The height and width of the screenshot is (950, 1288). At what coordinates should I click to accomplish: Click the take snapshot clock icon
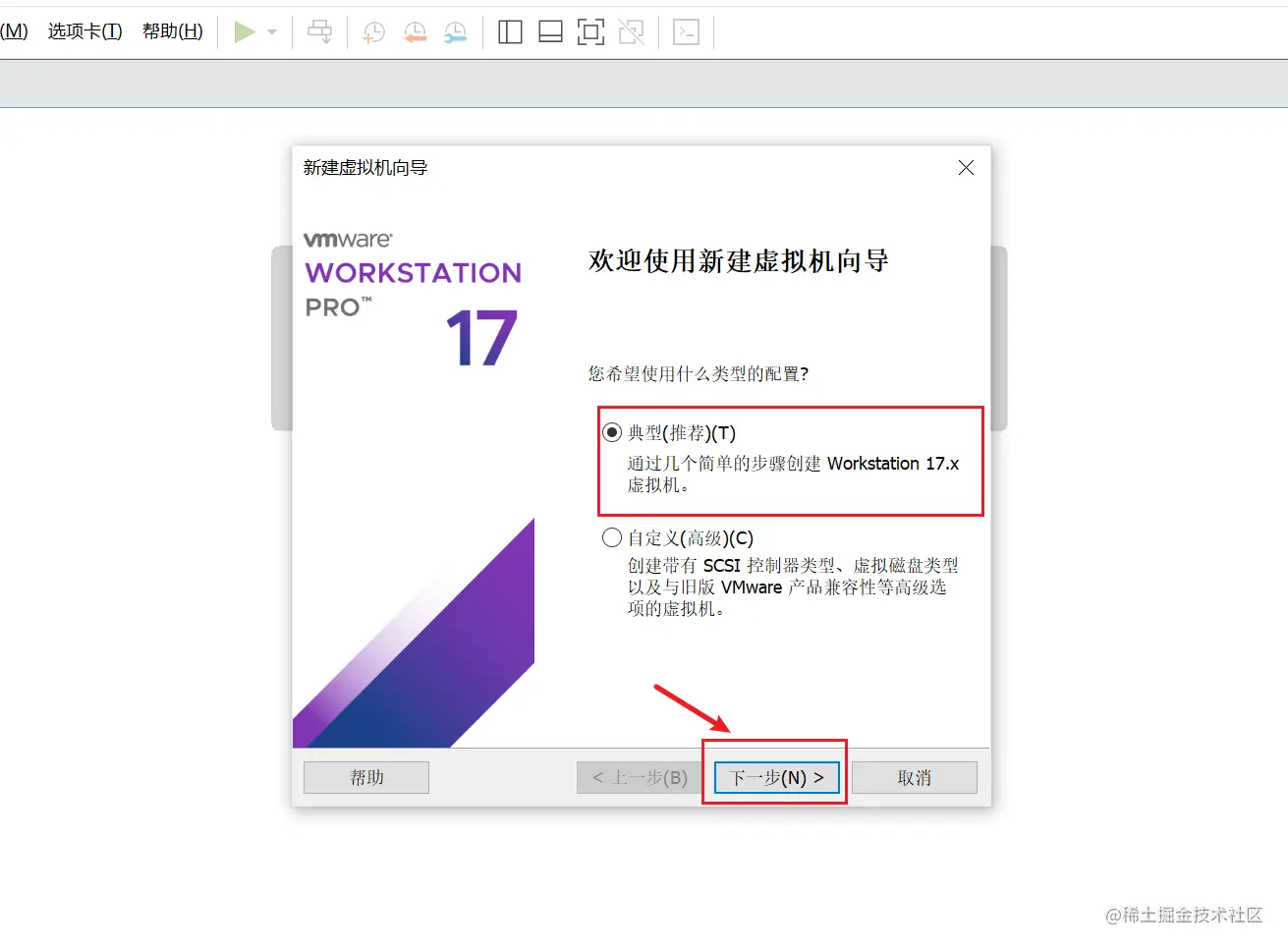tap(374, 32)
